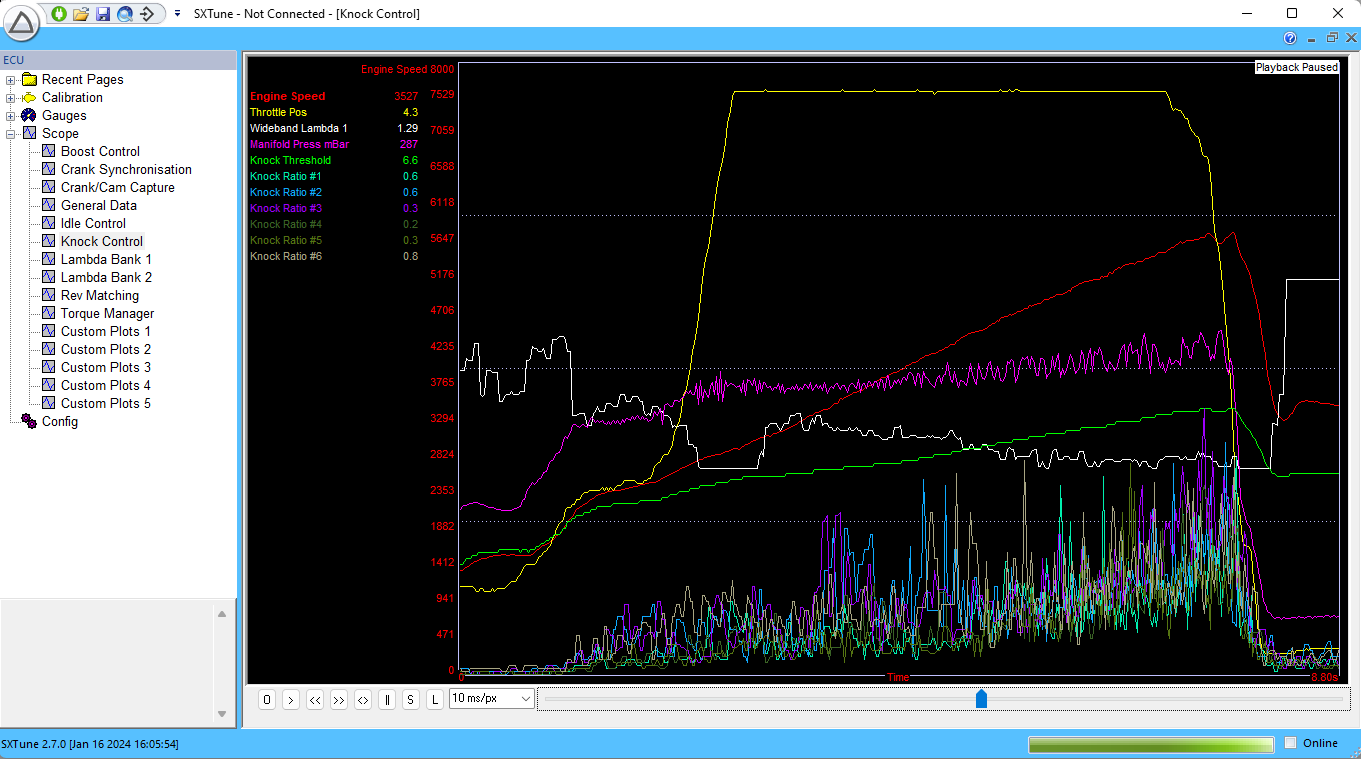Select the Scope label in the tree
Screen dimensions: 1361x759
pyautogui.click(x=60, y=134)
